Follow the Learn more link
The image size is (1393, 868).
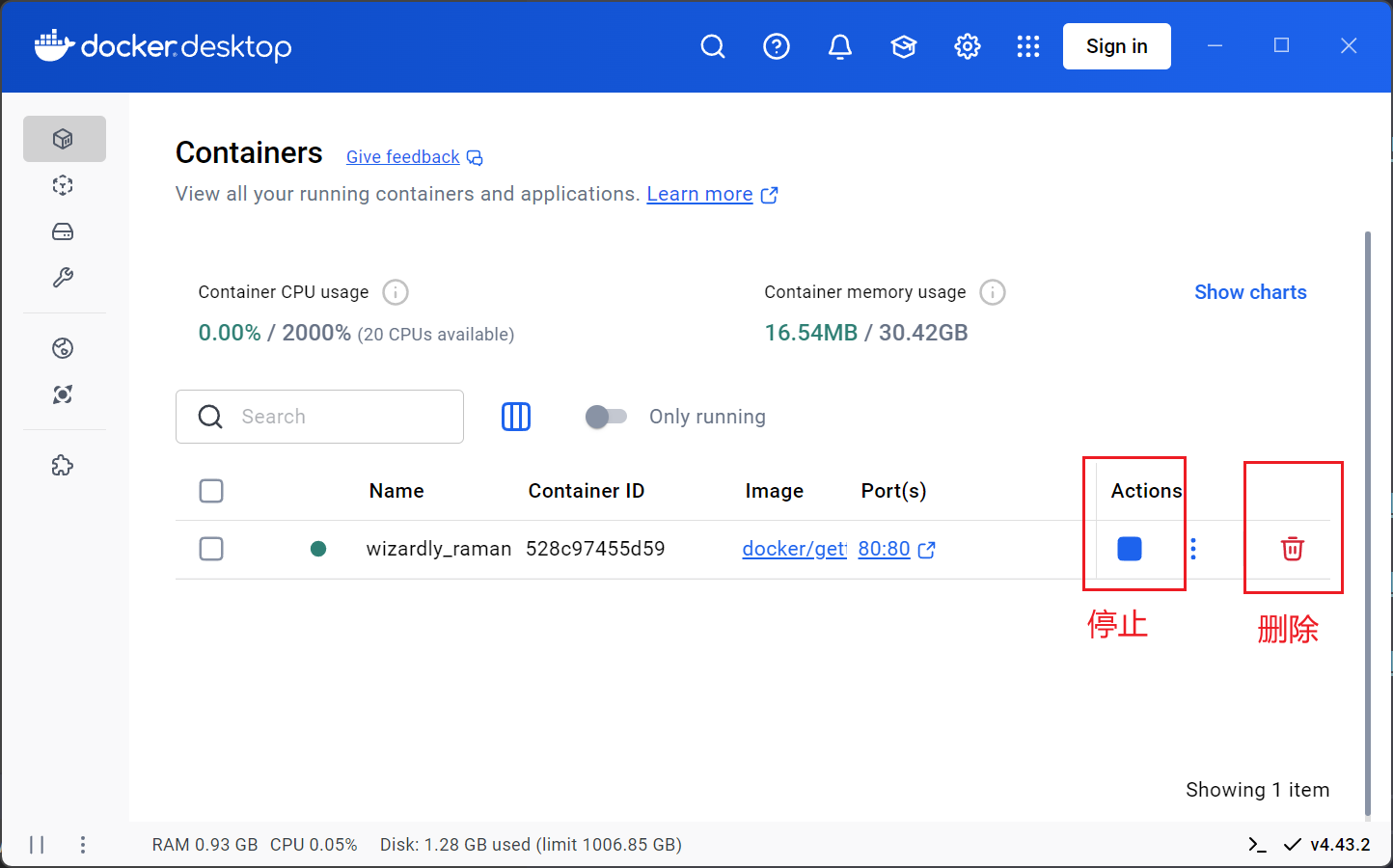(x=700, y=194)
